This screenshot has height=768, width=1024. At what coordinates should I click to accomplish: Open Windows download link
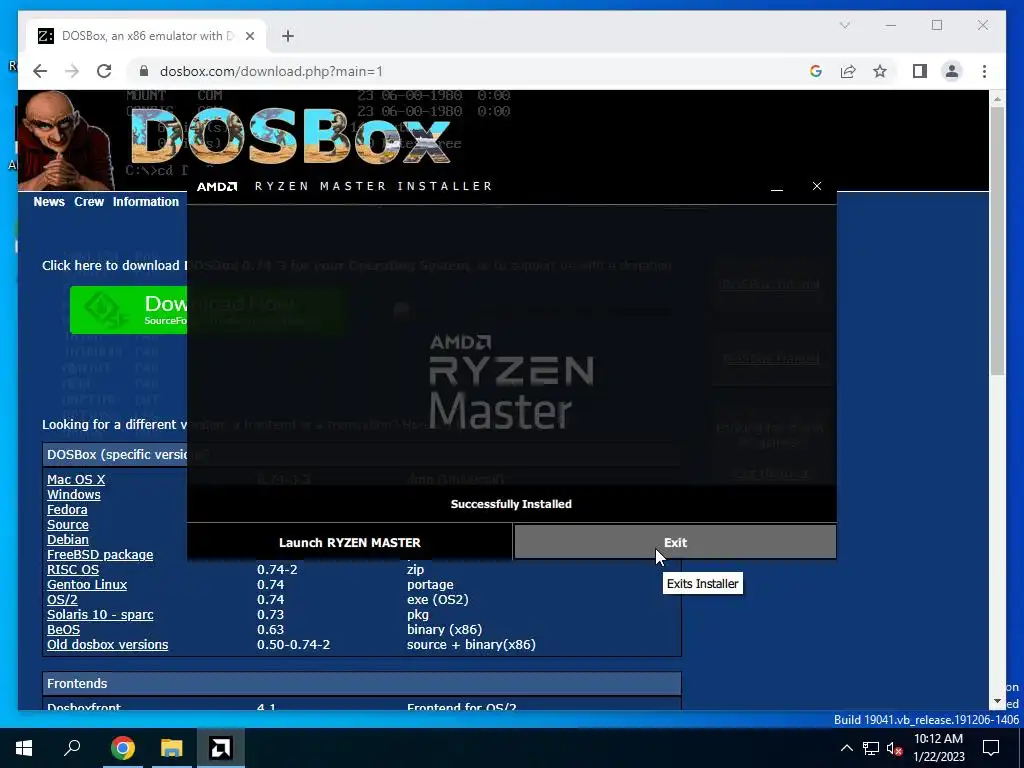pyautogui.click(x=74, y=494)
